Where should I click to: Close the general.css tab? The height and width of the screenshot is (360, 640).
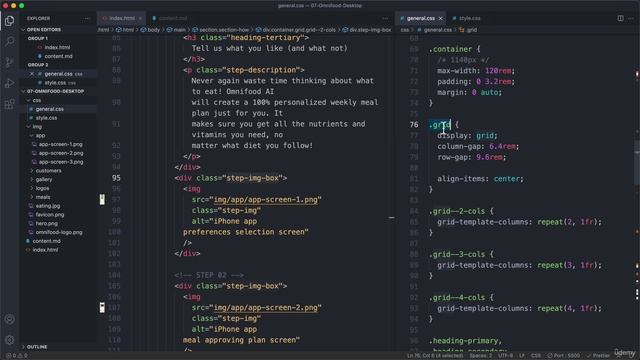pos(440,18)
